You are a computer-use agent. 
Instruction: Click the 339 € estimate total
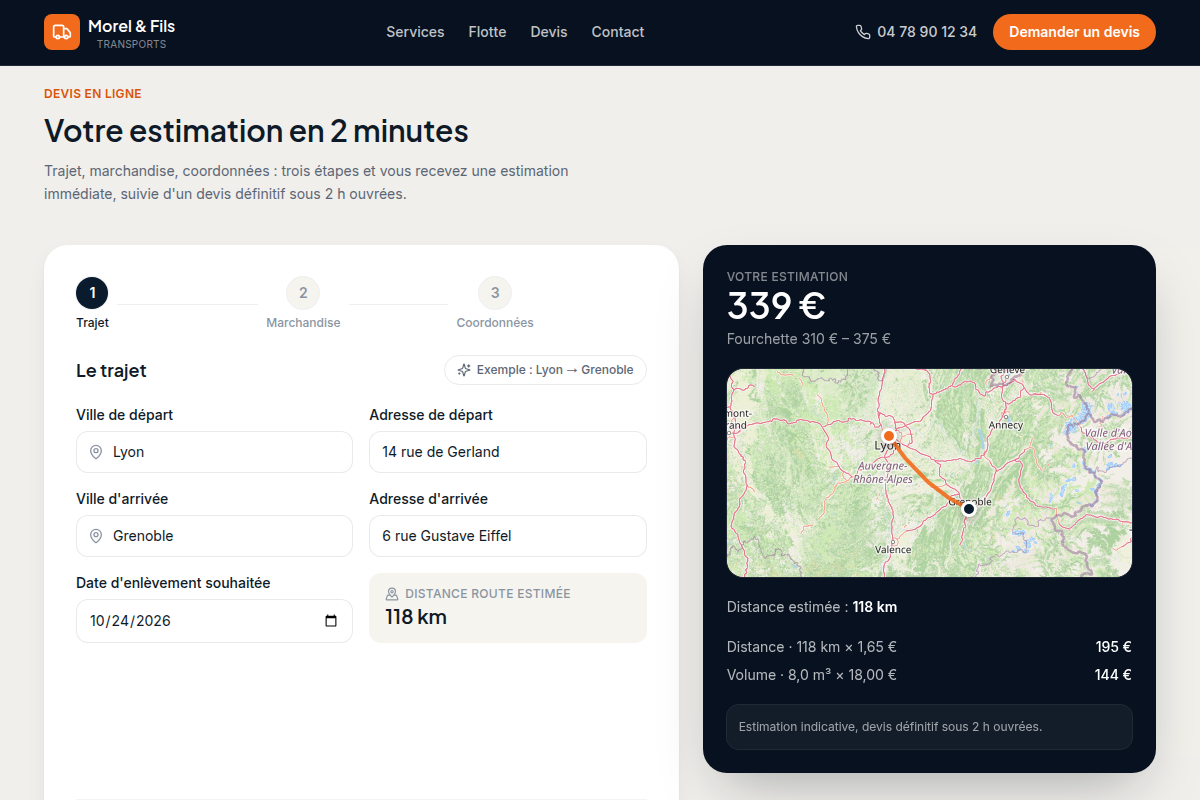tap(776, 306)
